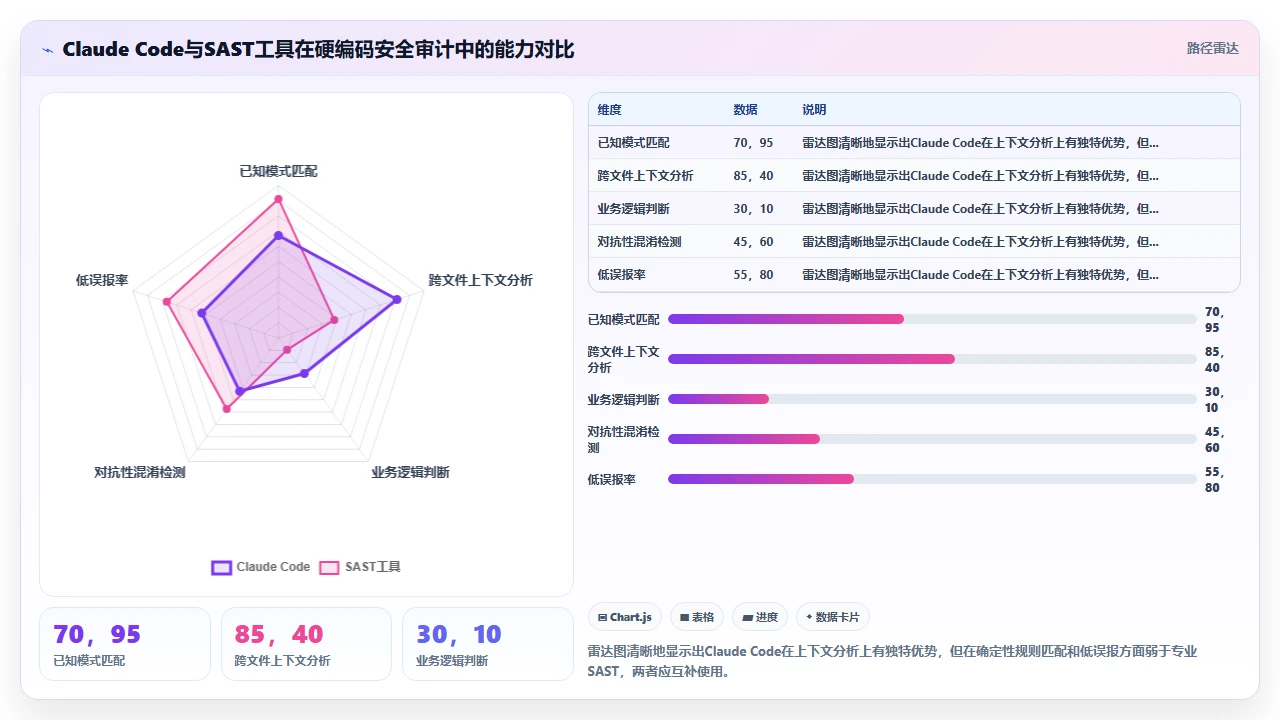The image size is (1280, 720).
Task: Click radar axis label 低误报率
Action: pos(102,280)
